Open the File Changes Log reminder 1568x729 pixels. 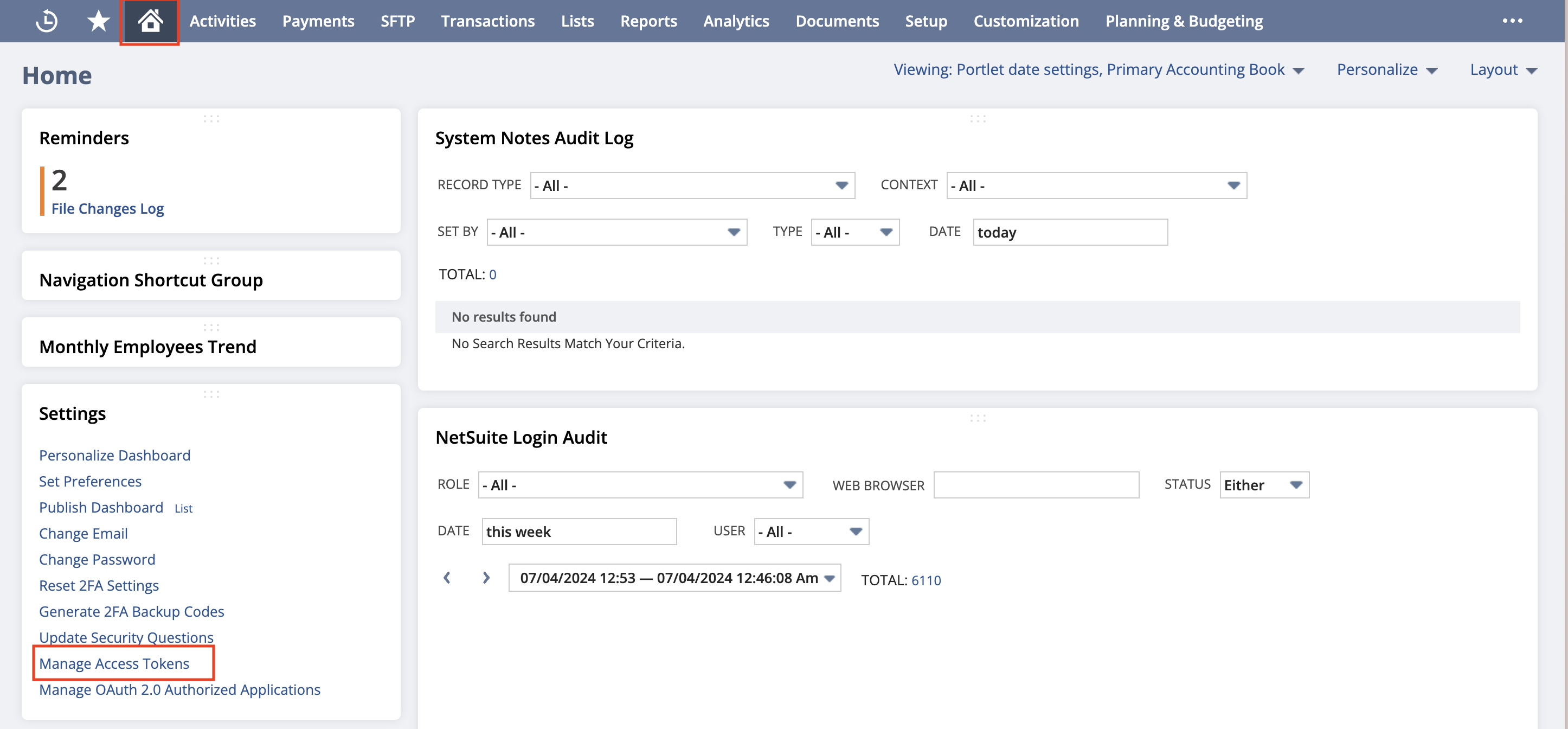tap(108, 208)
